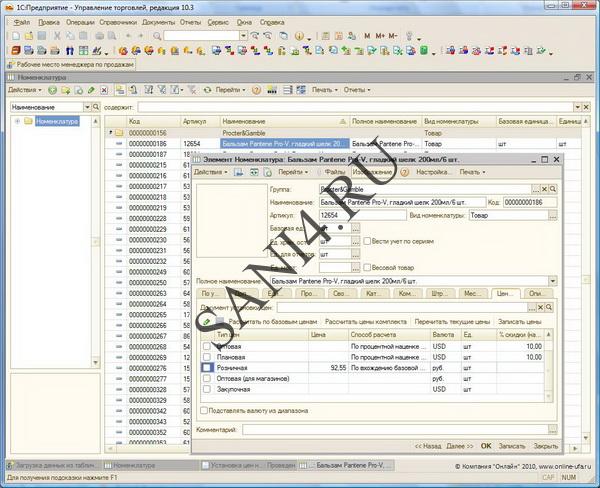
Task: Open Печать dropdown in Номенклатура toolbar
Action: (324, 90)
